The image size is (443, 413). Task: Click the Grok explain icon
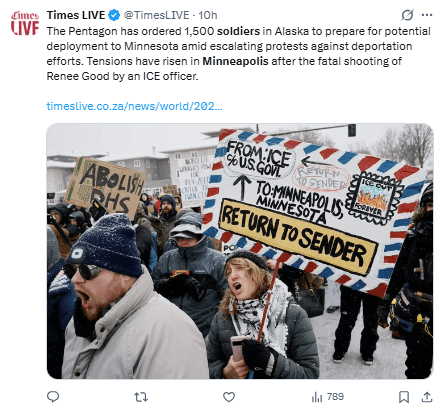pyautogui.click(x=407, y=15)
